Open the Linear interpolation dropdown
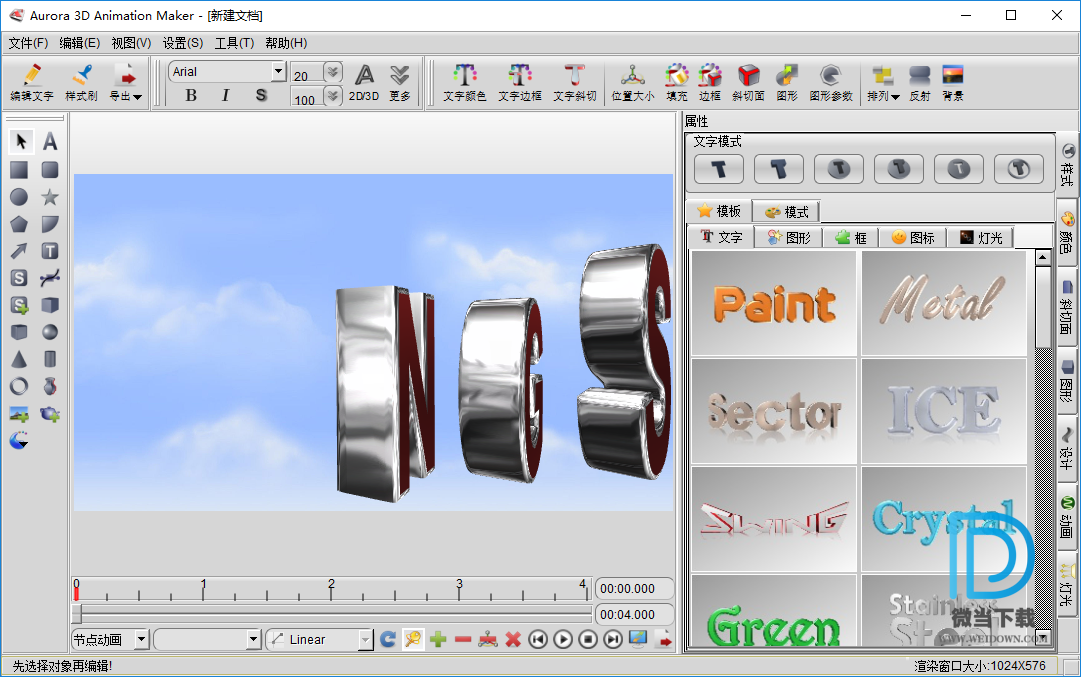 pos(365,640)
